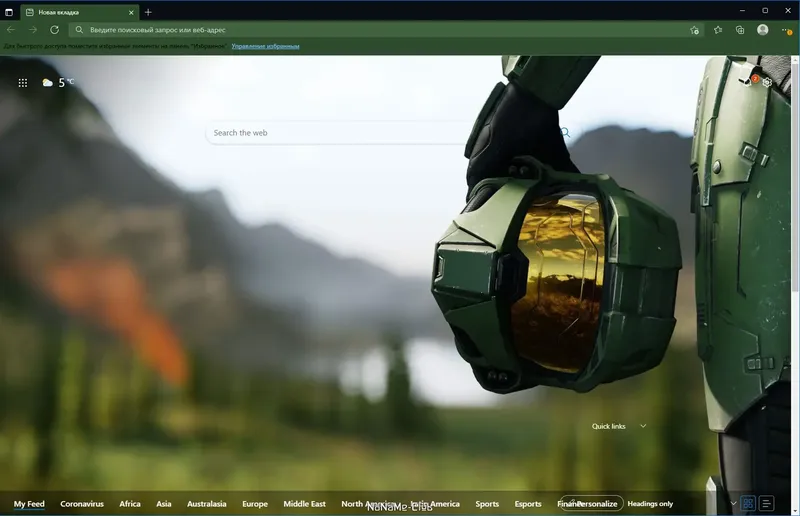
Task: Add this page to favorites star icon
Action: point(694,30)
